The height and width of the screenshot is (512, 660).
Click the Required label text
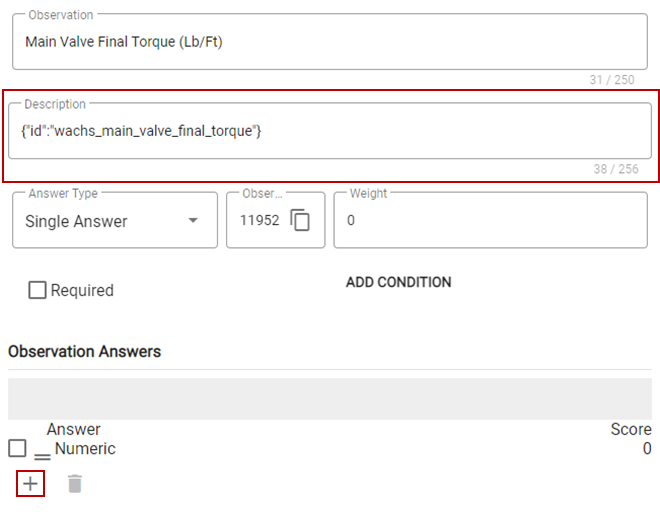tap(82, 290)
